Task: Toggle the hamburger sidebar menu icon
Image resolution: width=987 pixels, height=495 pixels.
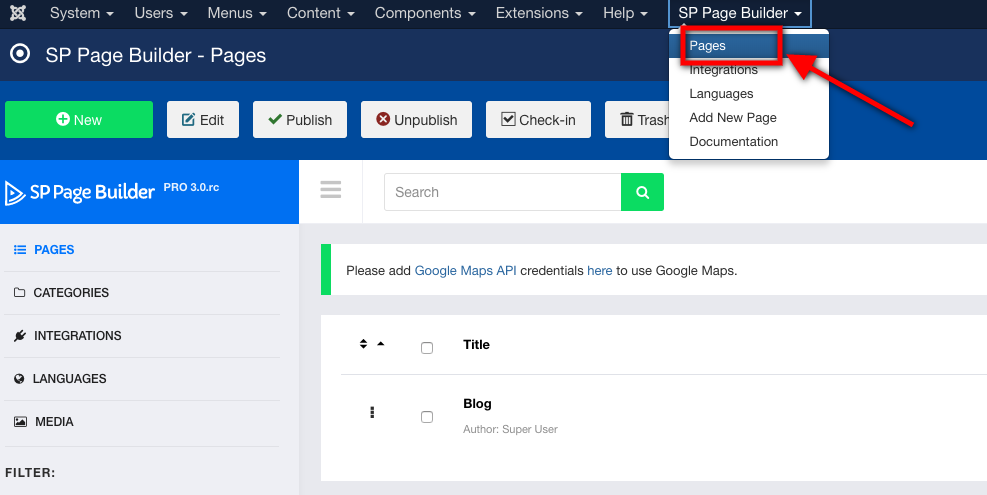Action: 331,190
